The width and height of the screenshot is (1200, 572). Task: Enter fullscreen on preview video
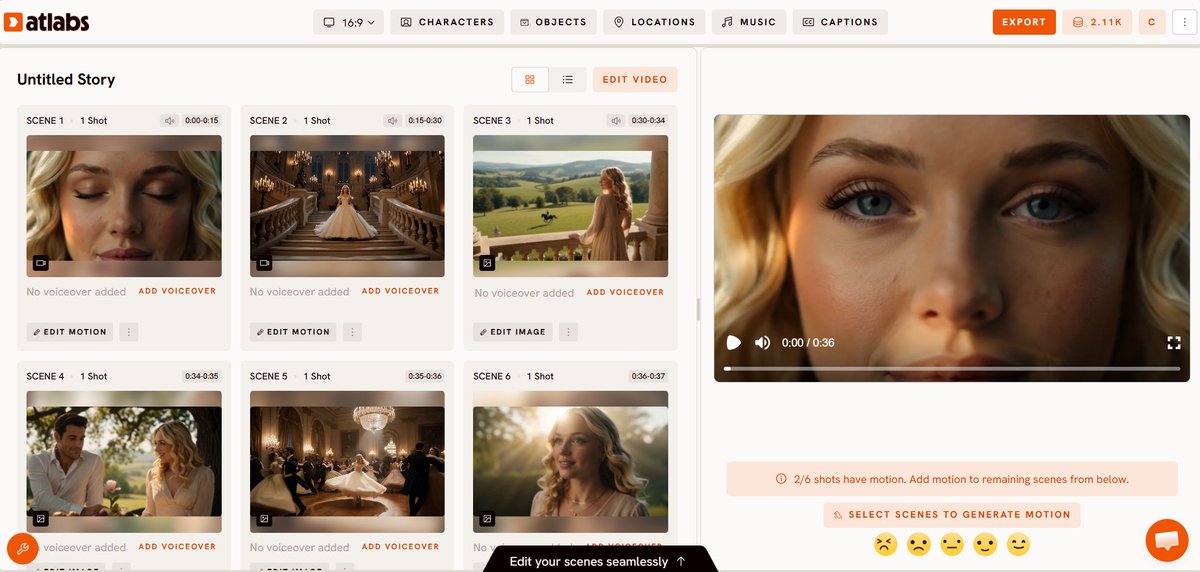1174,343
